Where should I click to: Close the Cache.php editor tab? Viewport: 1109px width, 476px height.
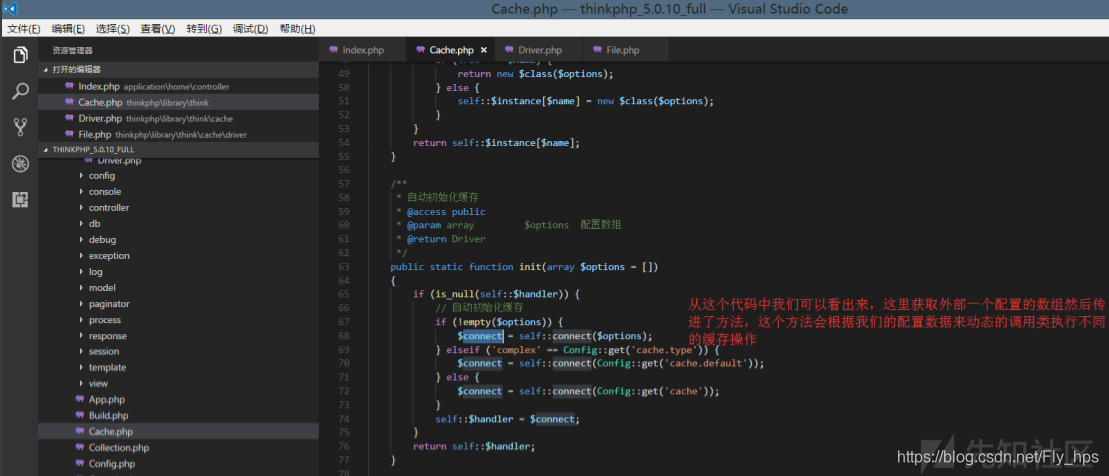(x=484, y=50)
